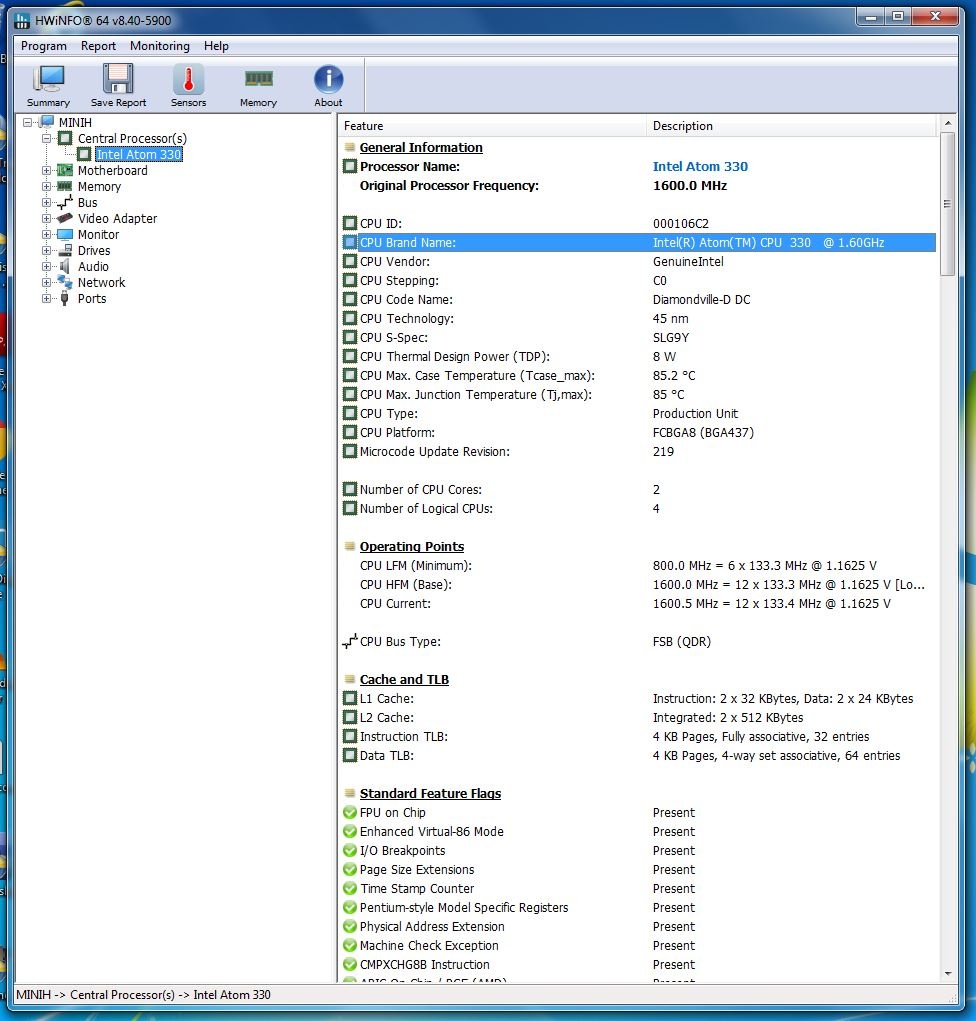
Task: Click the HWiNFO title bar app icon
Action: tap(22, 20)
